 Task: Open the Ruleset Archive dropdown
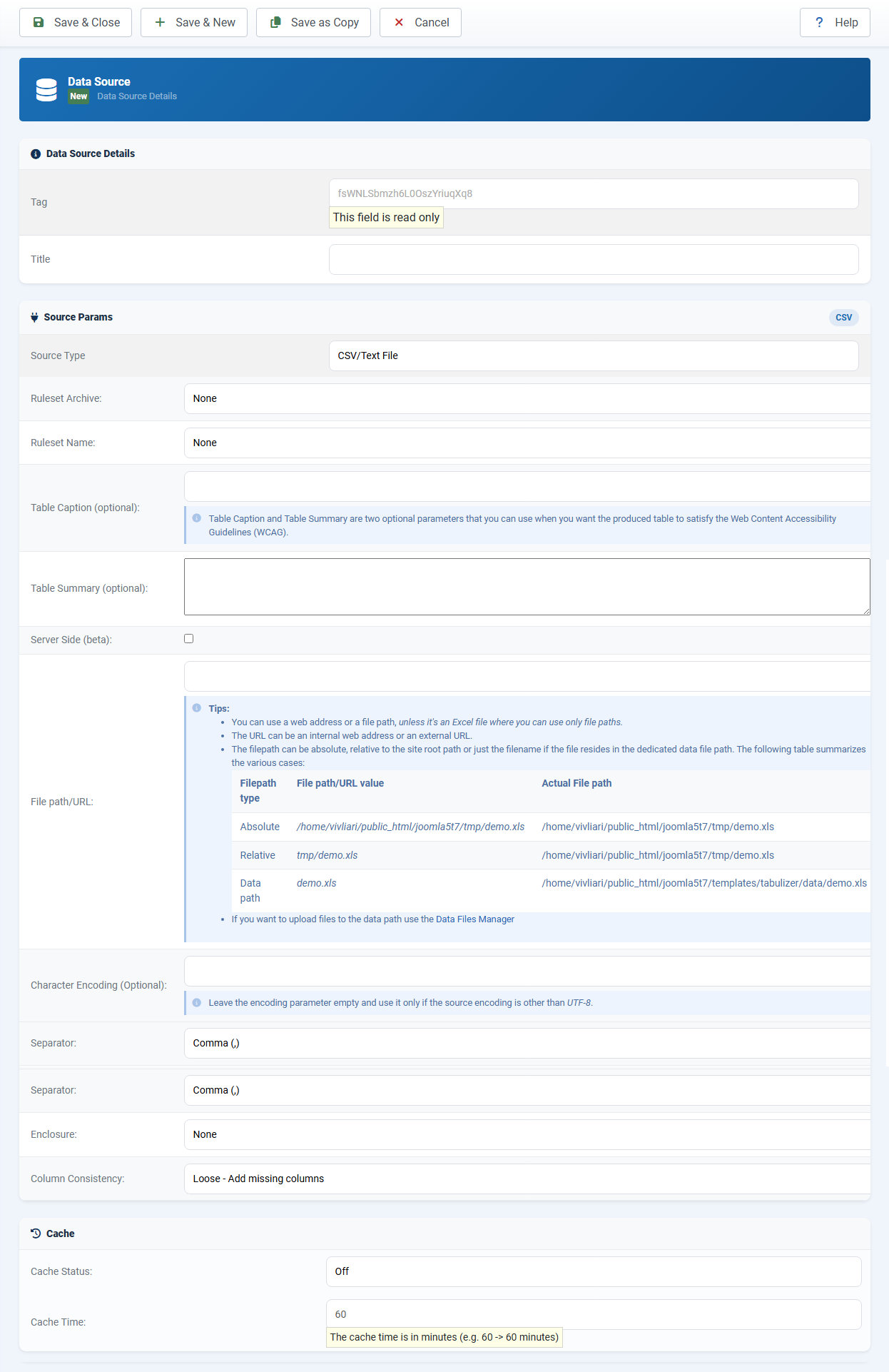[x=527, y=398]
